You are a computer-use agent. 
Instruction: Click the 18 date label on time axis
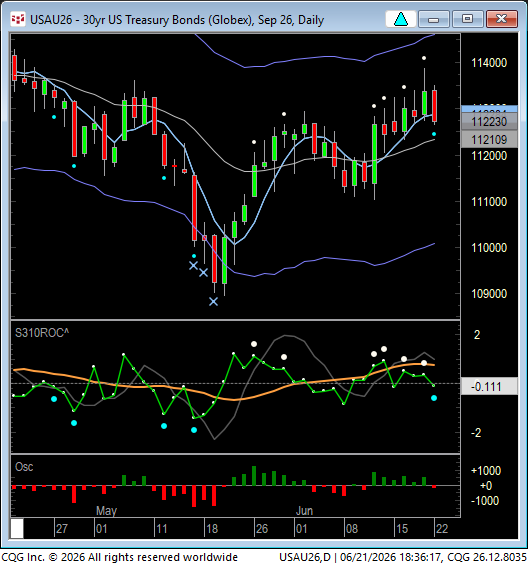[x=212, y=529]
